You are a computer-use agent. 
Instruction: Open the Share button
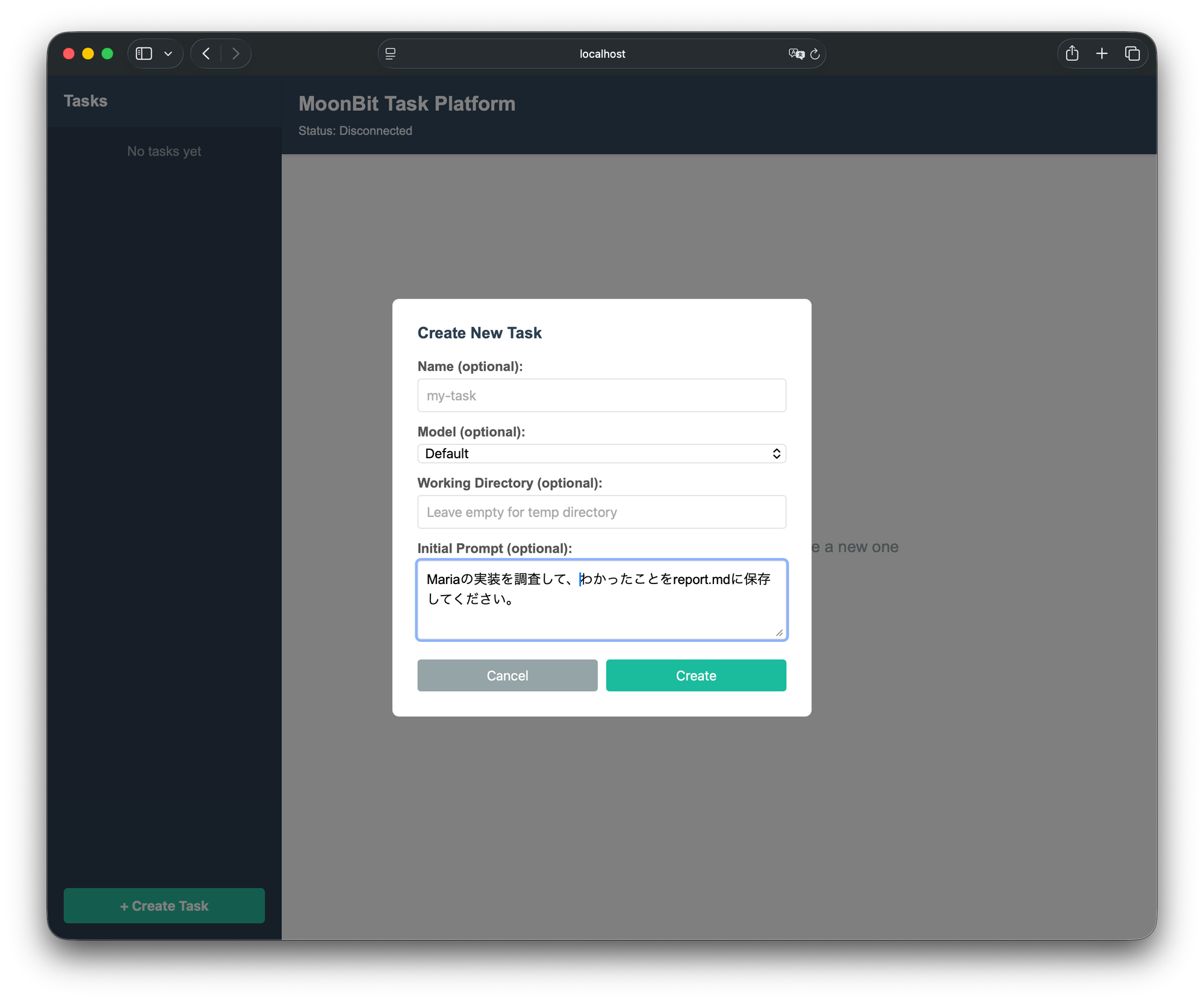click(x=1072, y=54)
